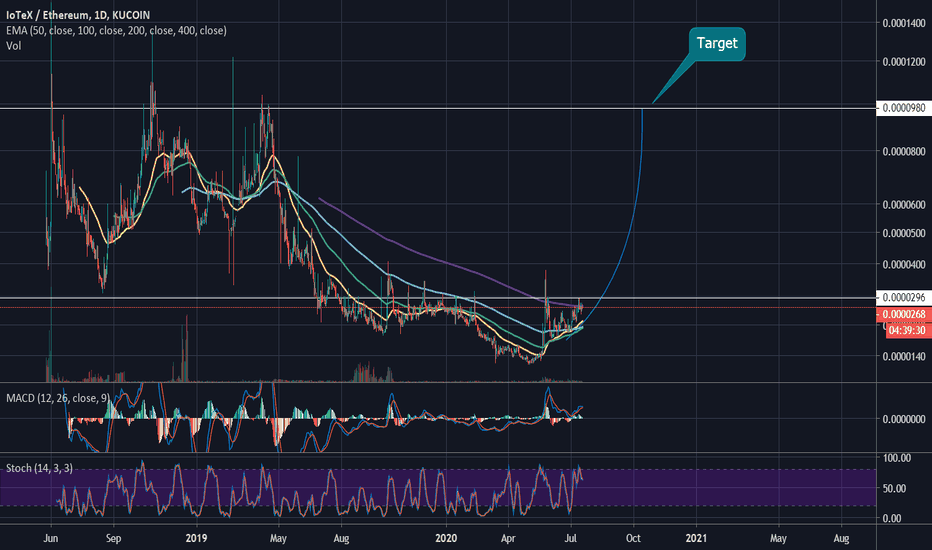Click the 04:39:30 countdown timer tag
Image resolution: width=932 pixels, height=550 pixels.
point(908,330)
